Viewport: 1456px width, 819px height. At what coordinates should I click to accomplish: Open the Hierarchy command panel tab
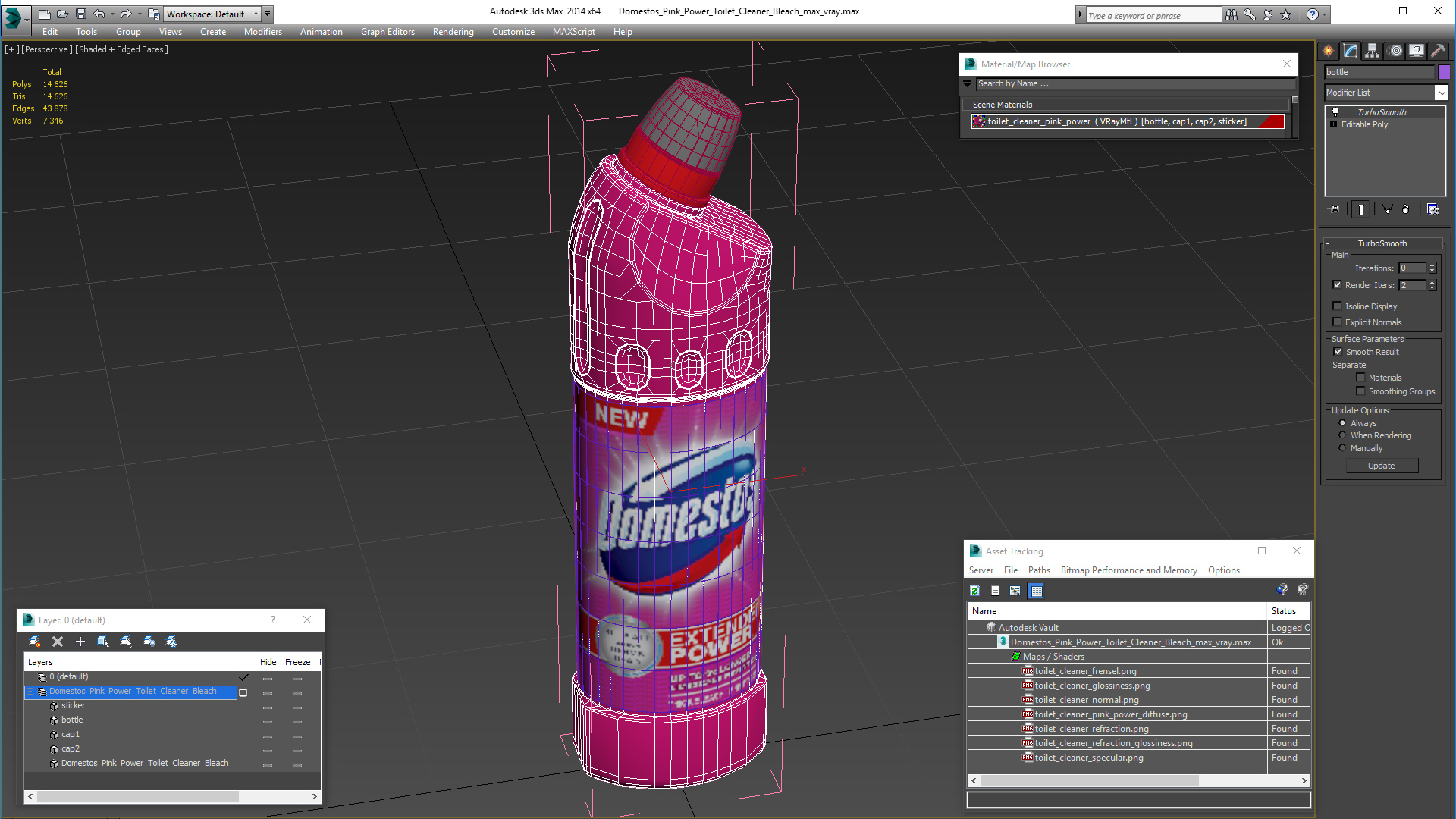tap(1373, 51)
